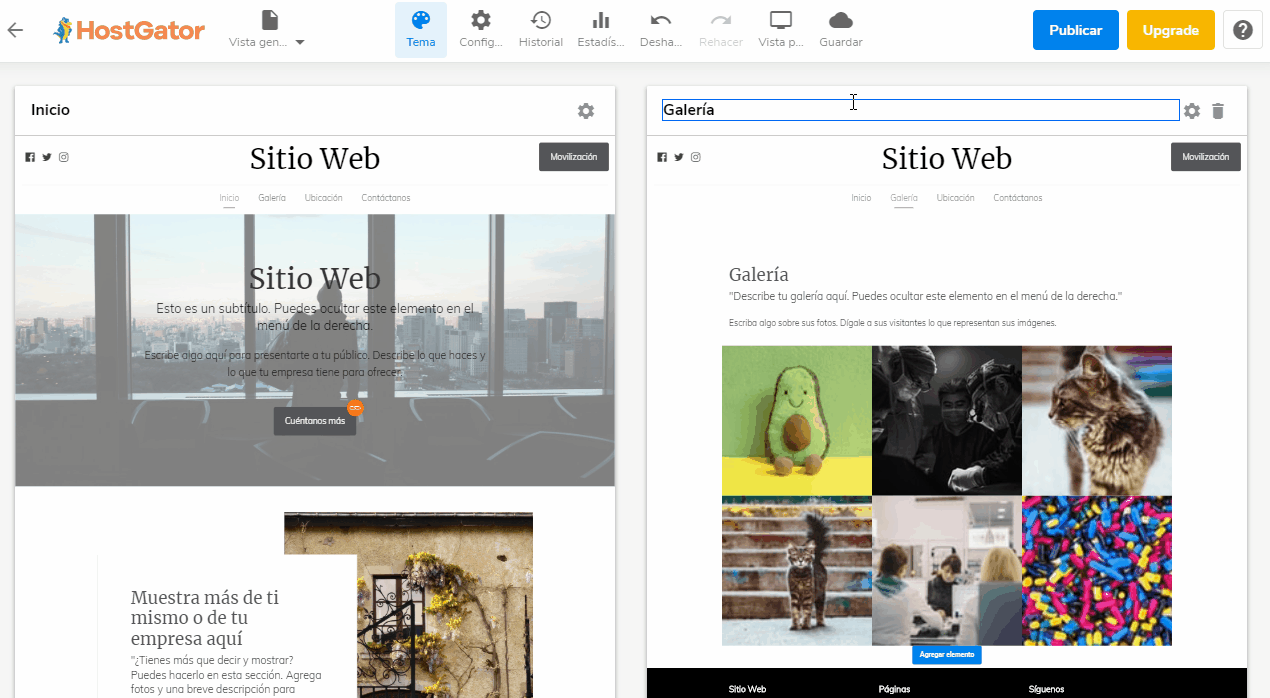Click the Publicar button
This screenshot has width=1270, height=698.
(x=1076, y=30)
